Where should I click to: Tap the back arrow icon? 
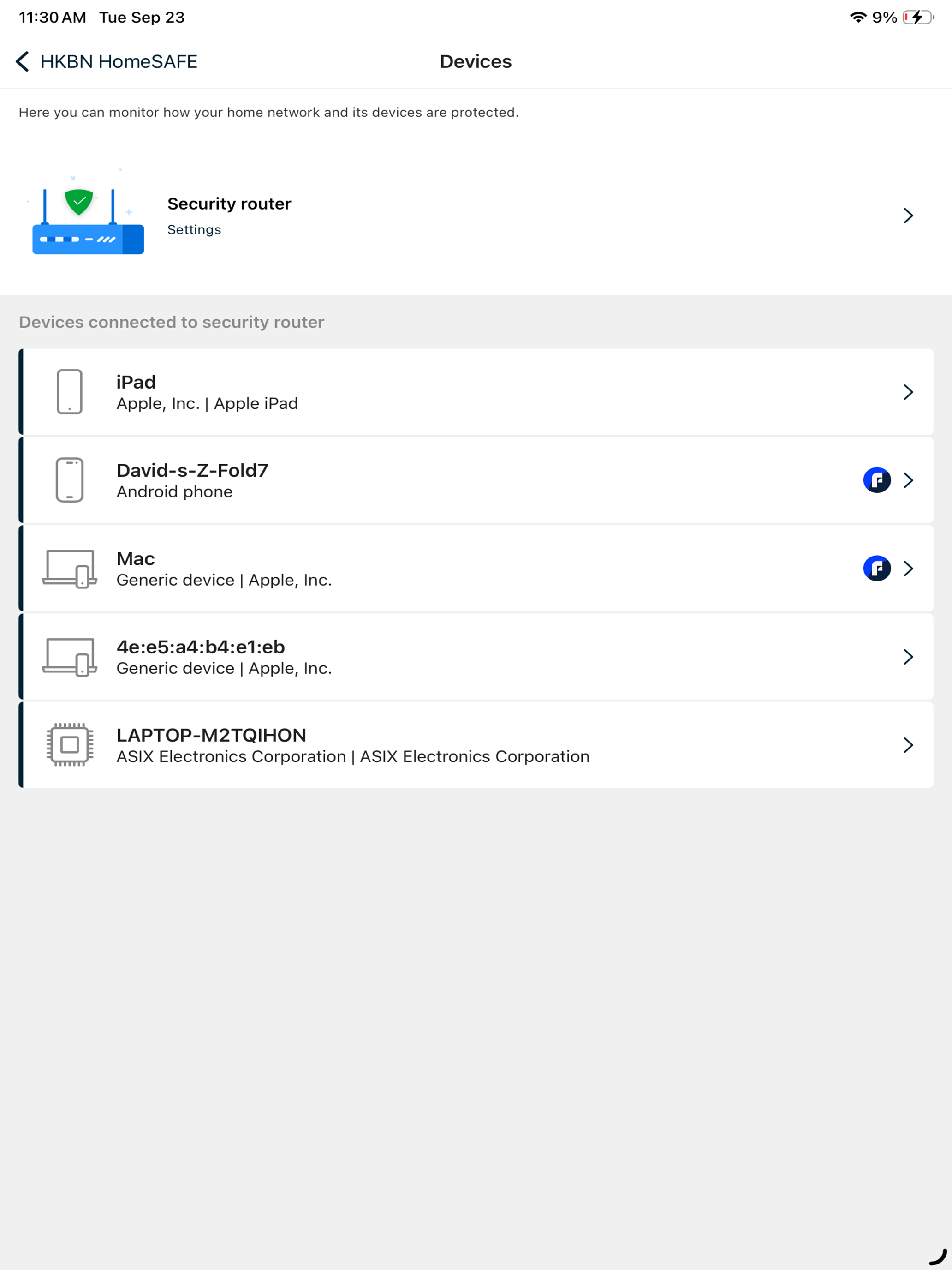pos(23,61)
